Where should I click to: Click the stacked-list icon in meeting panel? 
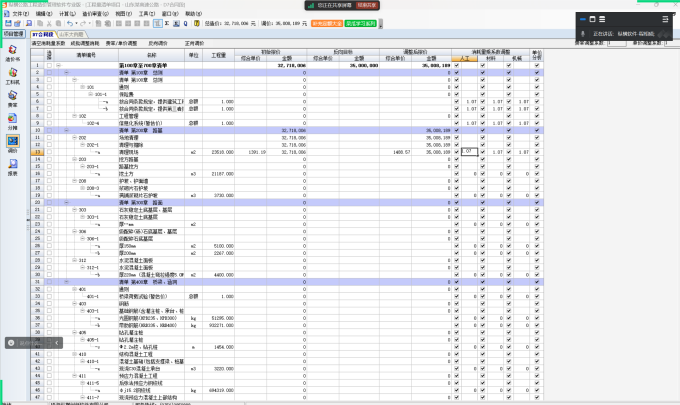(x=602, y=19)
